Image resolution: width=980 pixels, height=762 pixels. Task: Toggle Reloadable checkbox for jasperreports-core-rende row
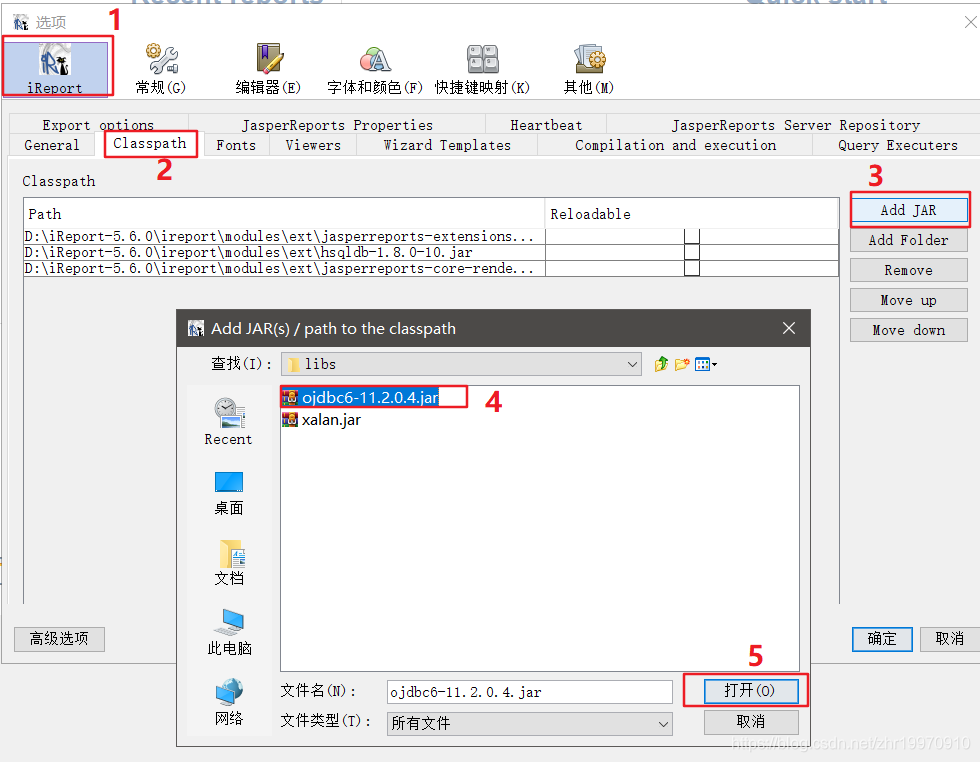coord(692,268)
